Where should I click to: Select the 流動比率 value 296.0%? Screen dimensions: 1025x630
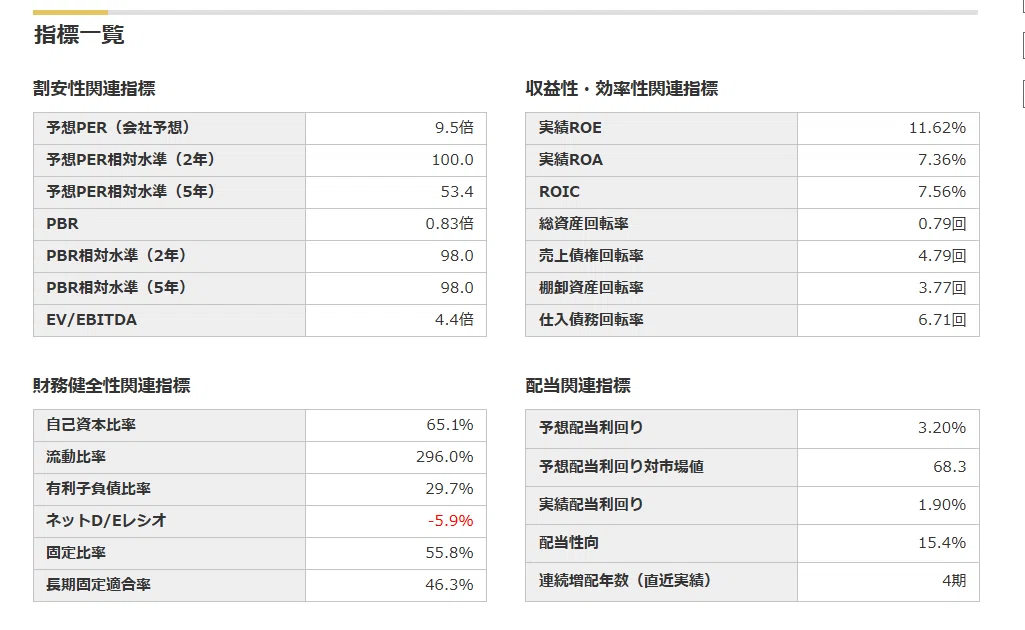click(x=445, y=457)
